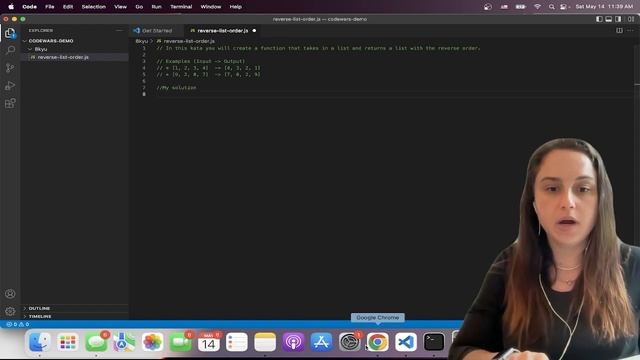Open Podcasts from the Dock

[293, 342]
